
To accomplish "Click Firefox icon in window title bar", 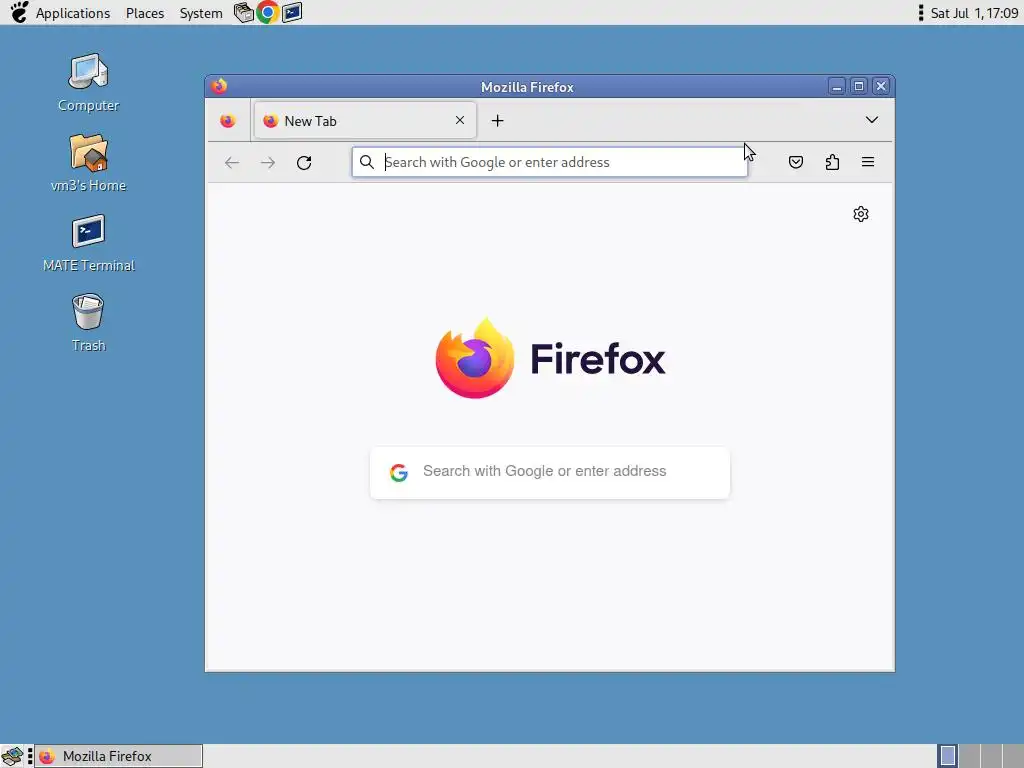I will click(219, 86).
